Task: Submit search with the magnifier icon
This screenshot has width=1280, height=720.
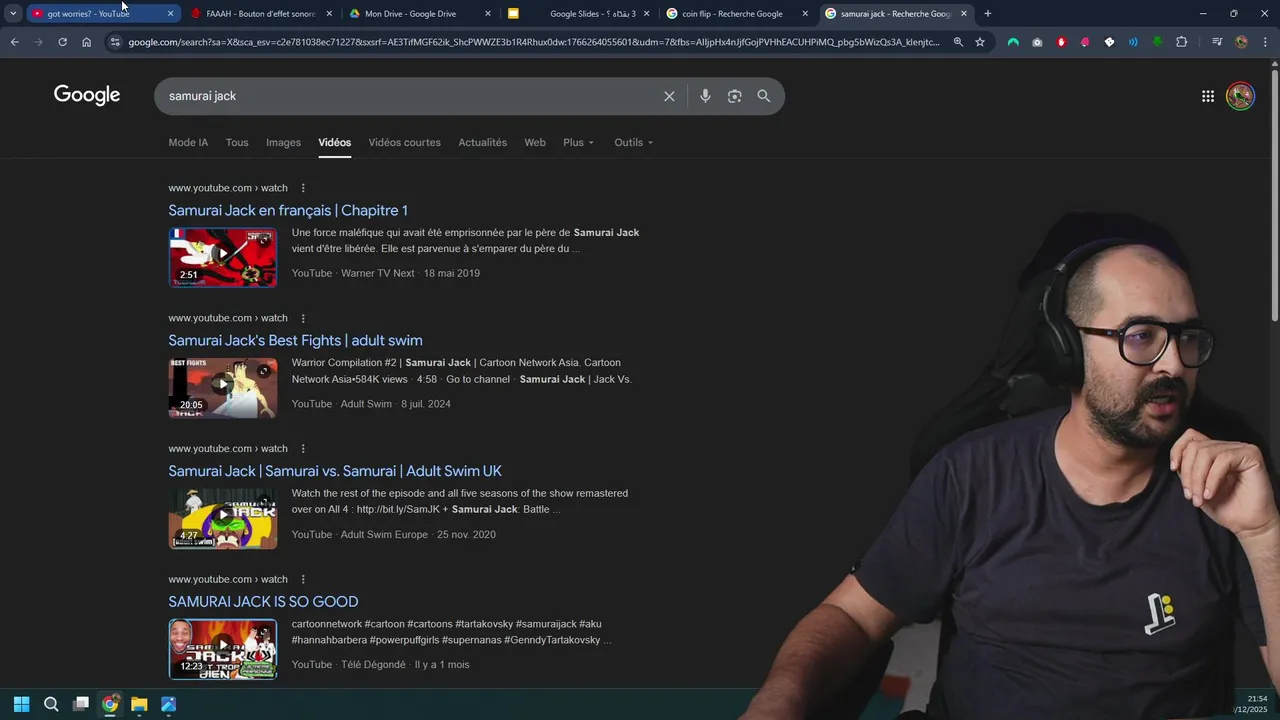Action: pos(764,96)
